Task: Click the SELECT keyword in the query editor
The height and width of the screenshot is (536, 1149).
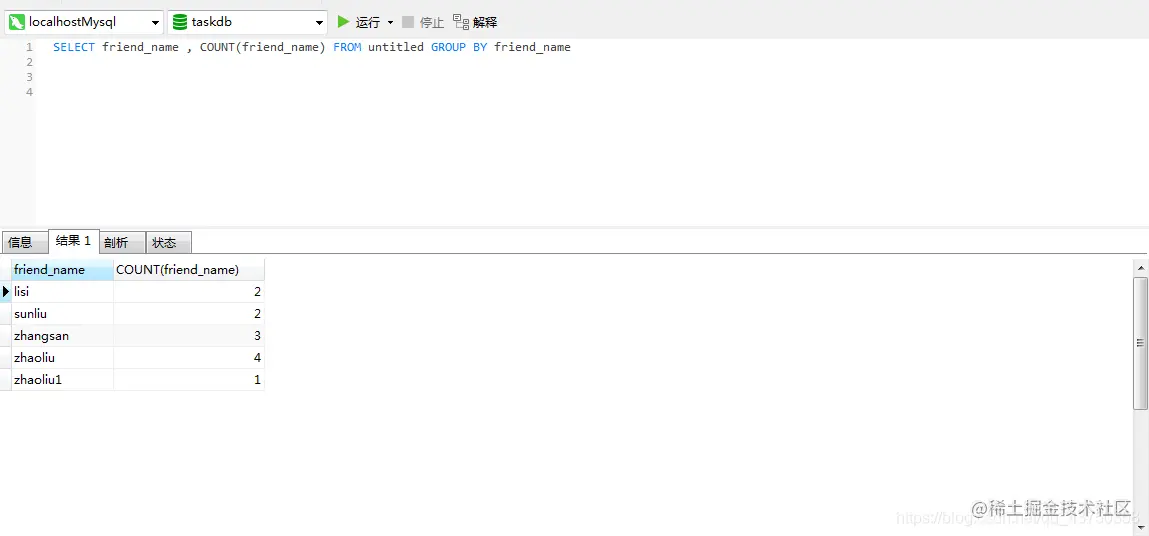Action: point(74,47)
